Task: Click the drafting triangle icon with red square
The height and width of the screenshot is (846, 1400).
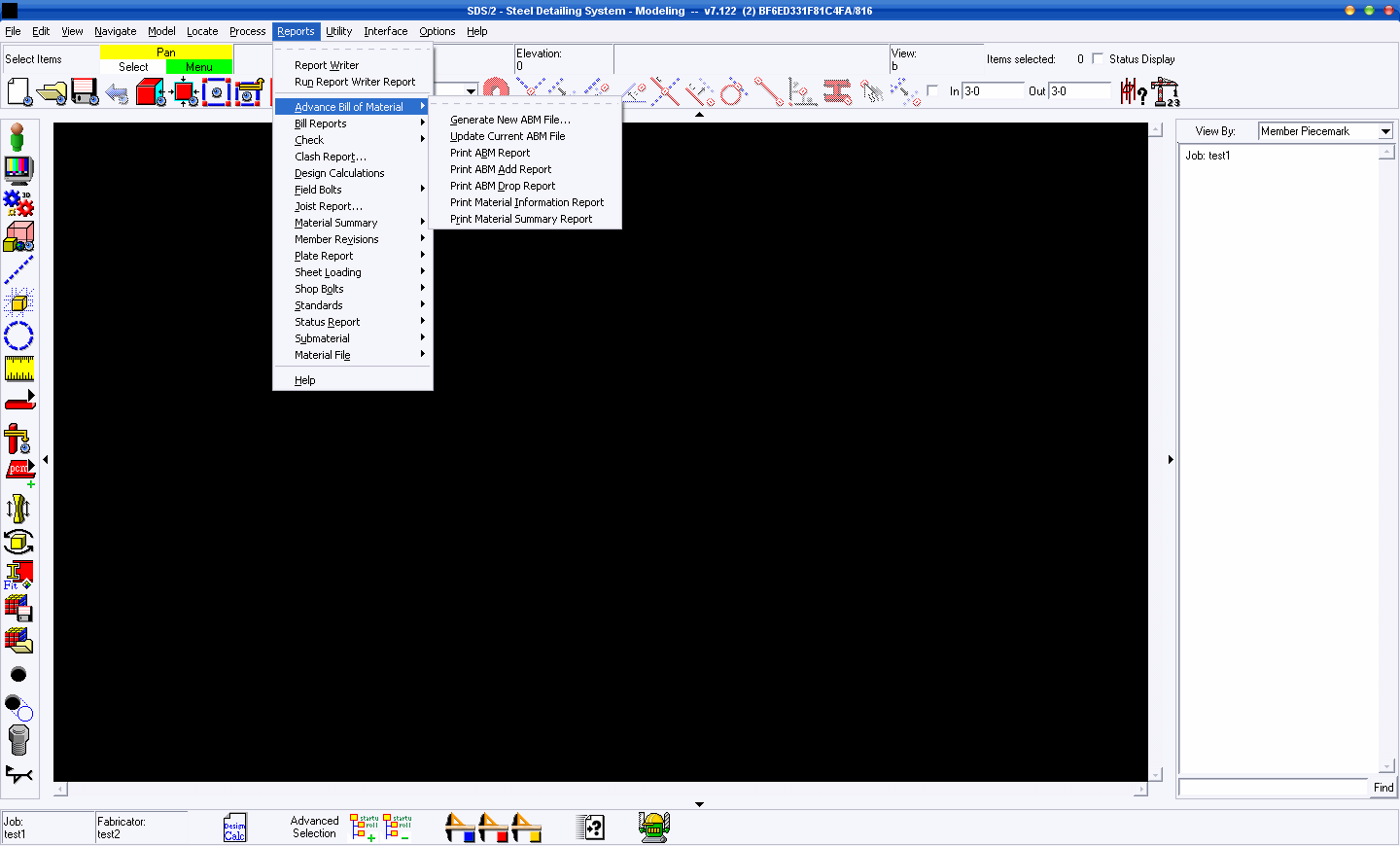Action: pyautogui.click(x=493, y=828)
